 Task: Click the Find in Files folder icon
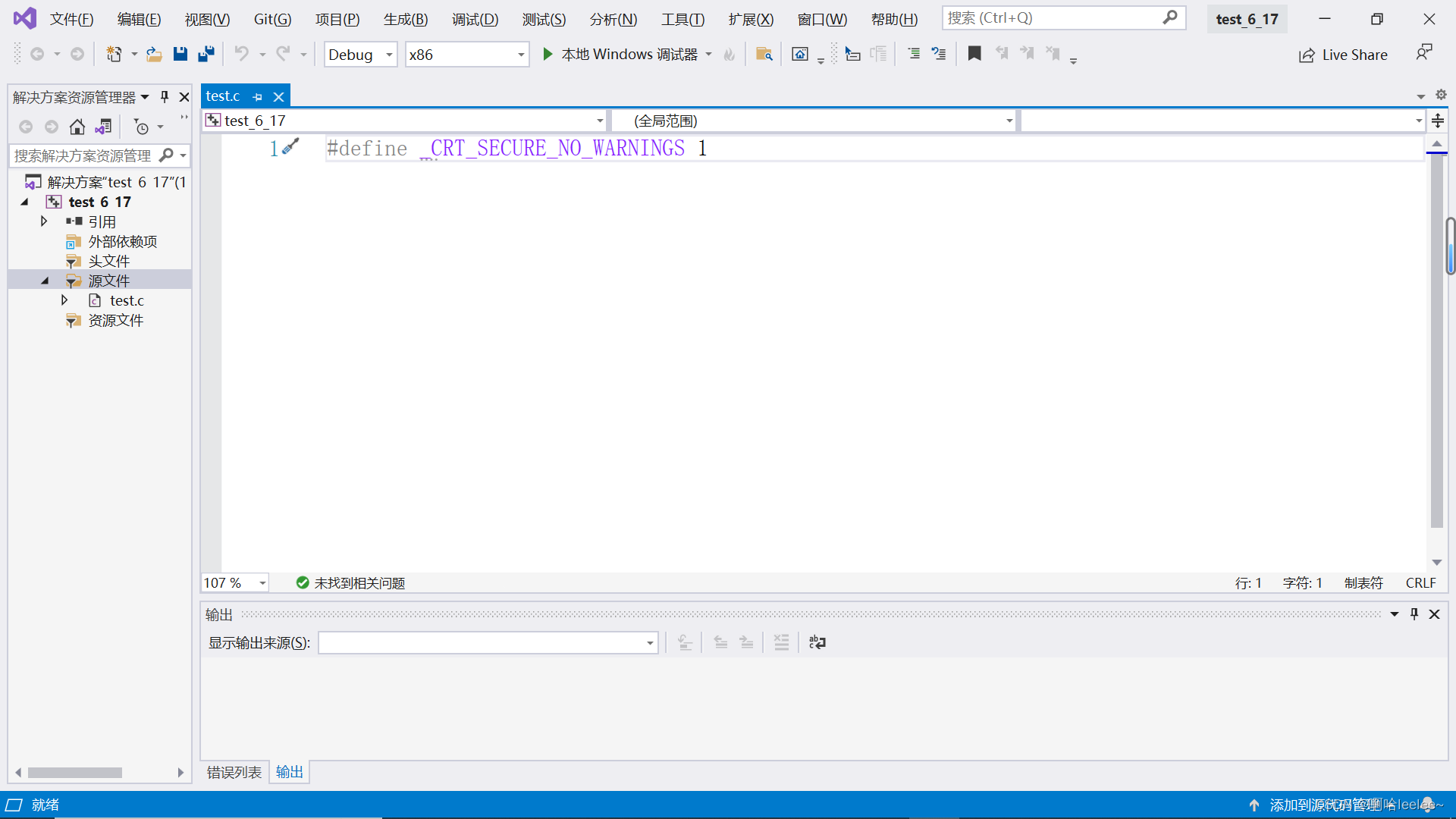pyautogui.click(x=764, y=54)
